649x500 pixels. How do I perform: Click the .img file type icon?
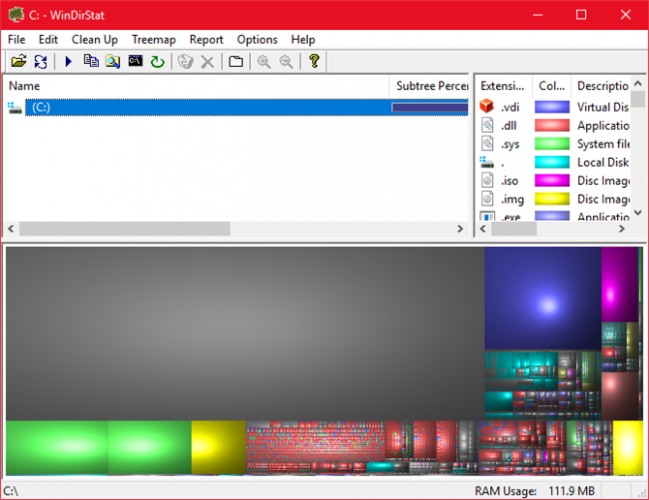(488, 199)
